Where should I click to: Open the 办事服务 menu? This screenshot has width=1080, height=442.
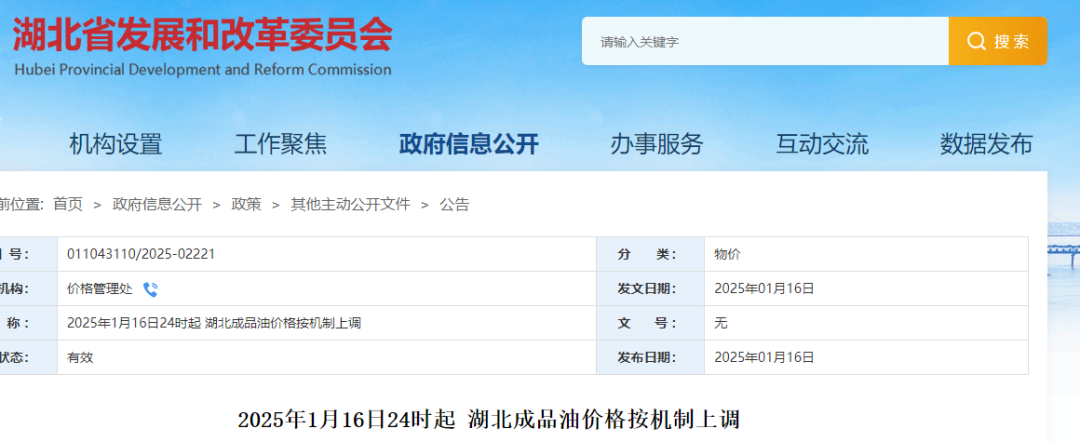point(656,144)
